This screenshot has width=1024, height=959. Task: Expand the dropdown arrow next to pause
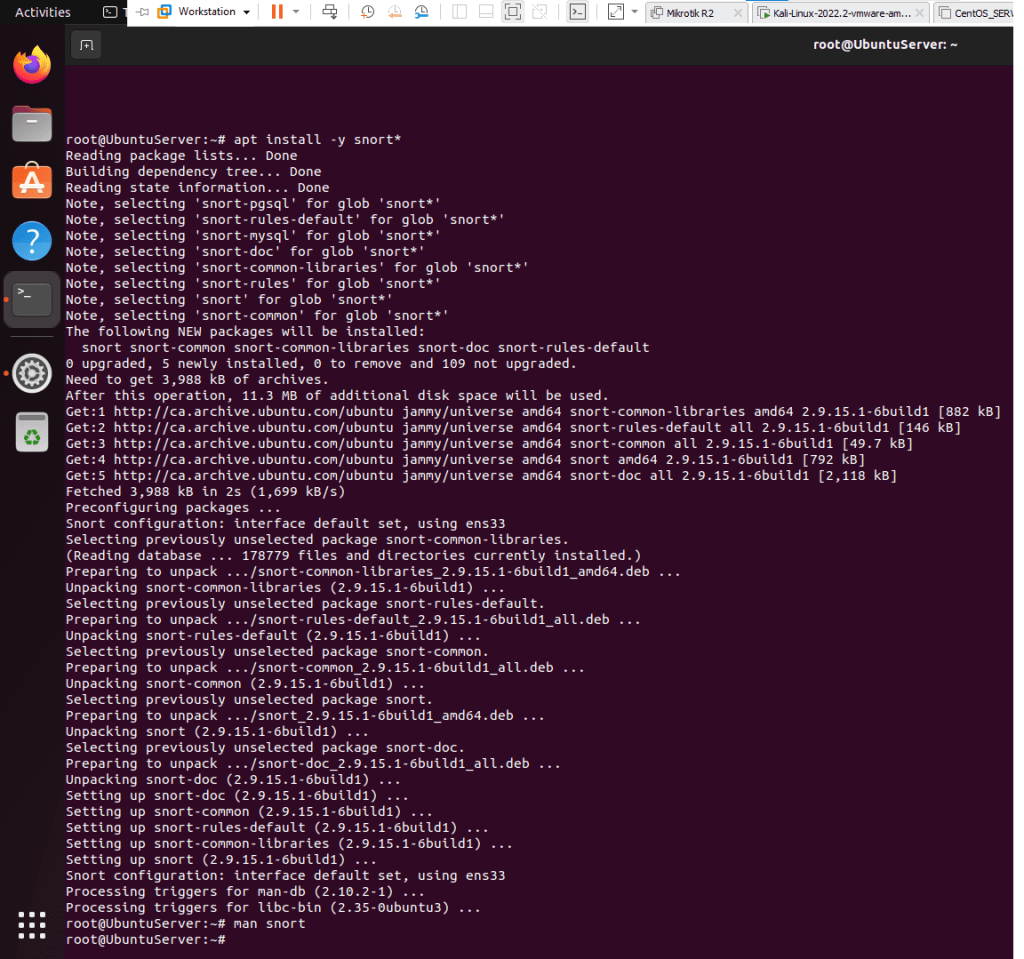coord(296,12)
